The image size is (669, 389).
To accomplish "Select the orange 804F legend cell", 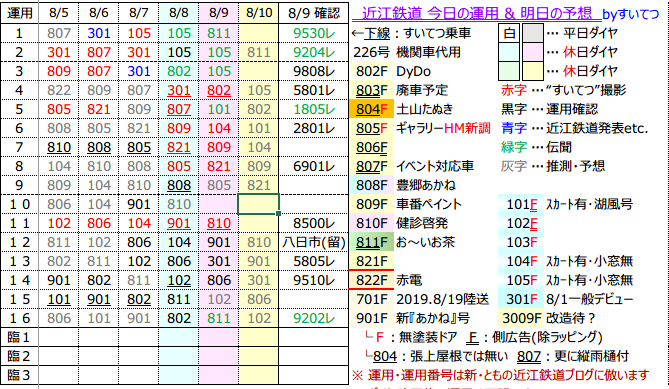I will tap(372, 109).
